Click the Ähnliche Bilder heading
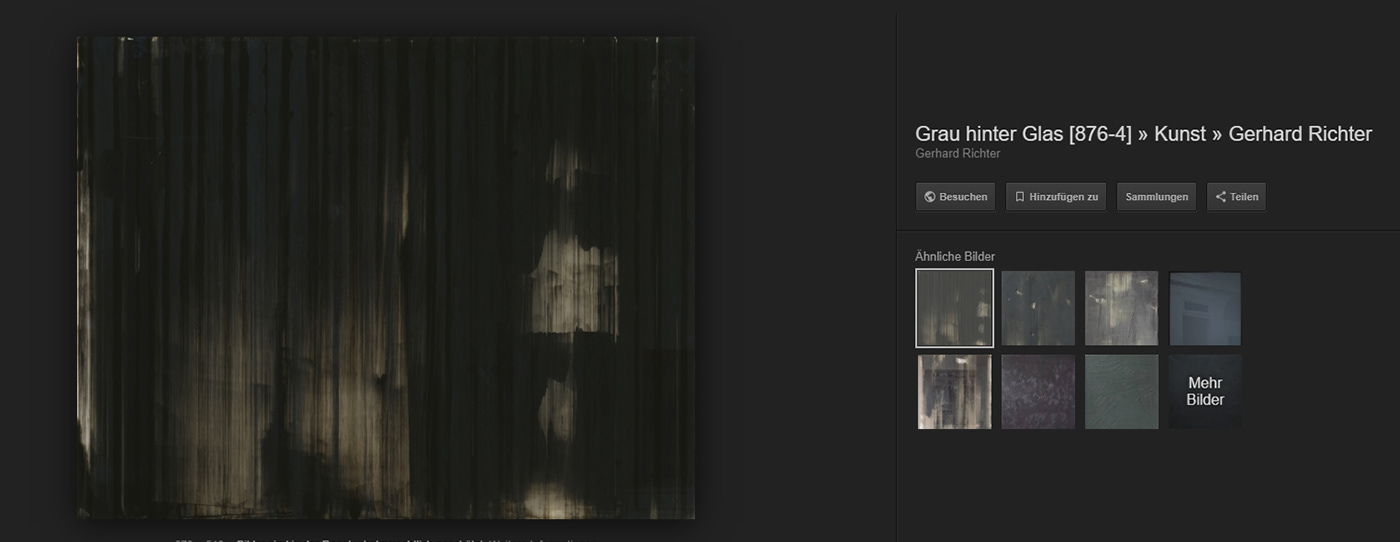The height and width of the screenshot is (542, 1400). tap(955, 257)
